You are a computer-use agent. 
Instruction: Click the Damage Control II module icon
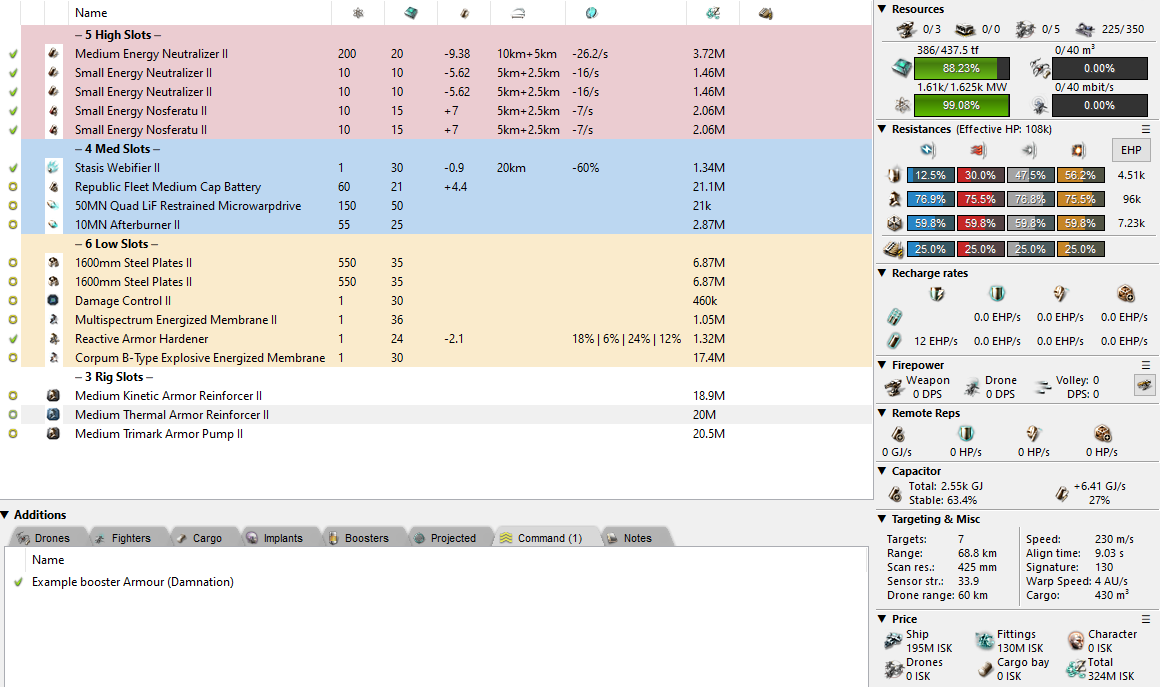tap(53, 301)
